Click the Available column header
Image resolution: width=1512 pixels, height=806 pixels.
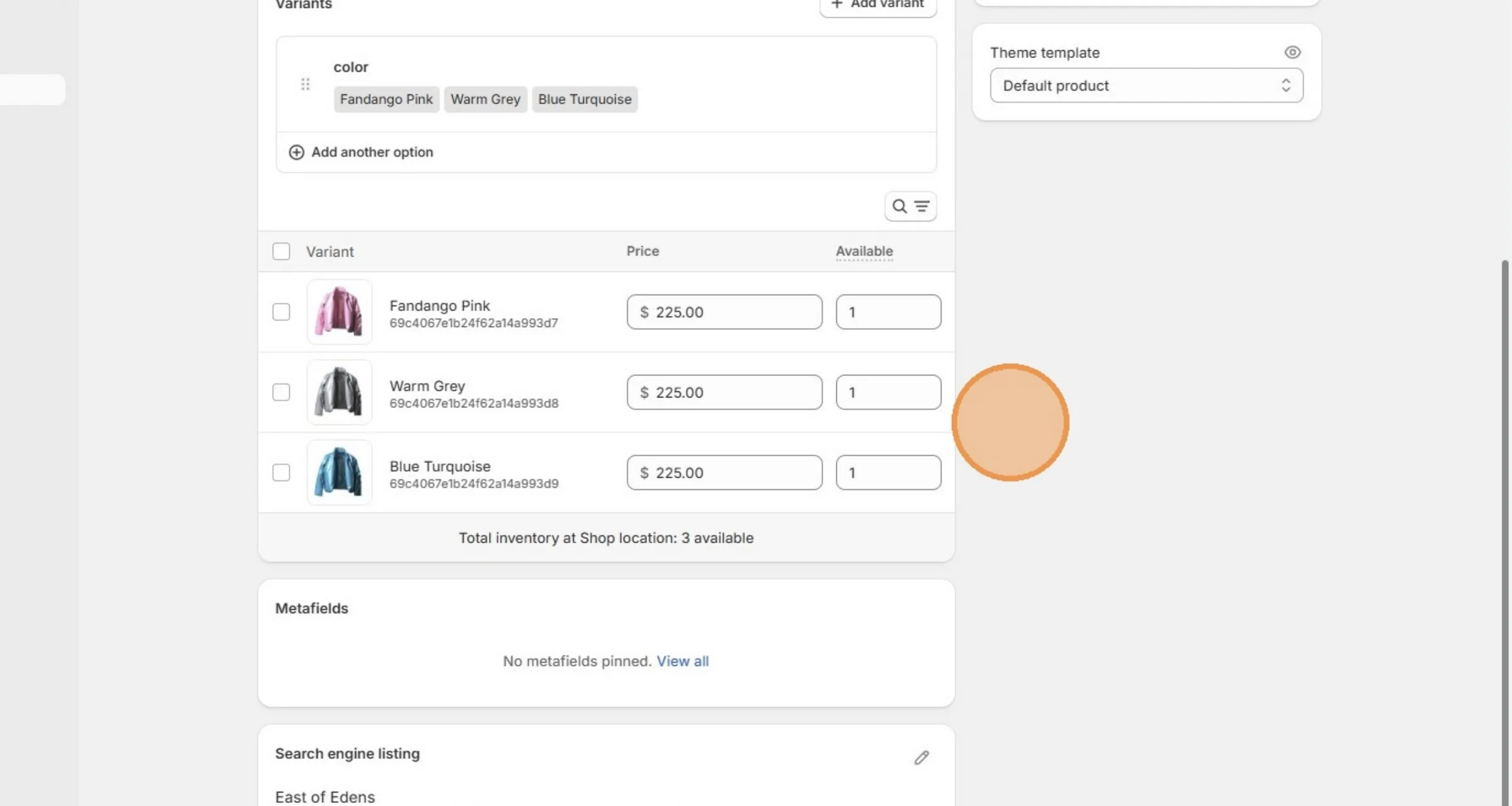864,251
